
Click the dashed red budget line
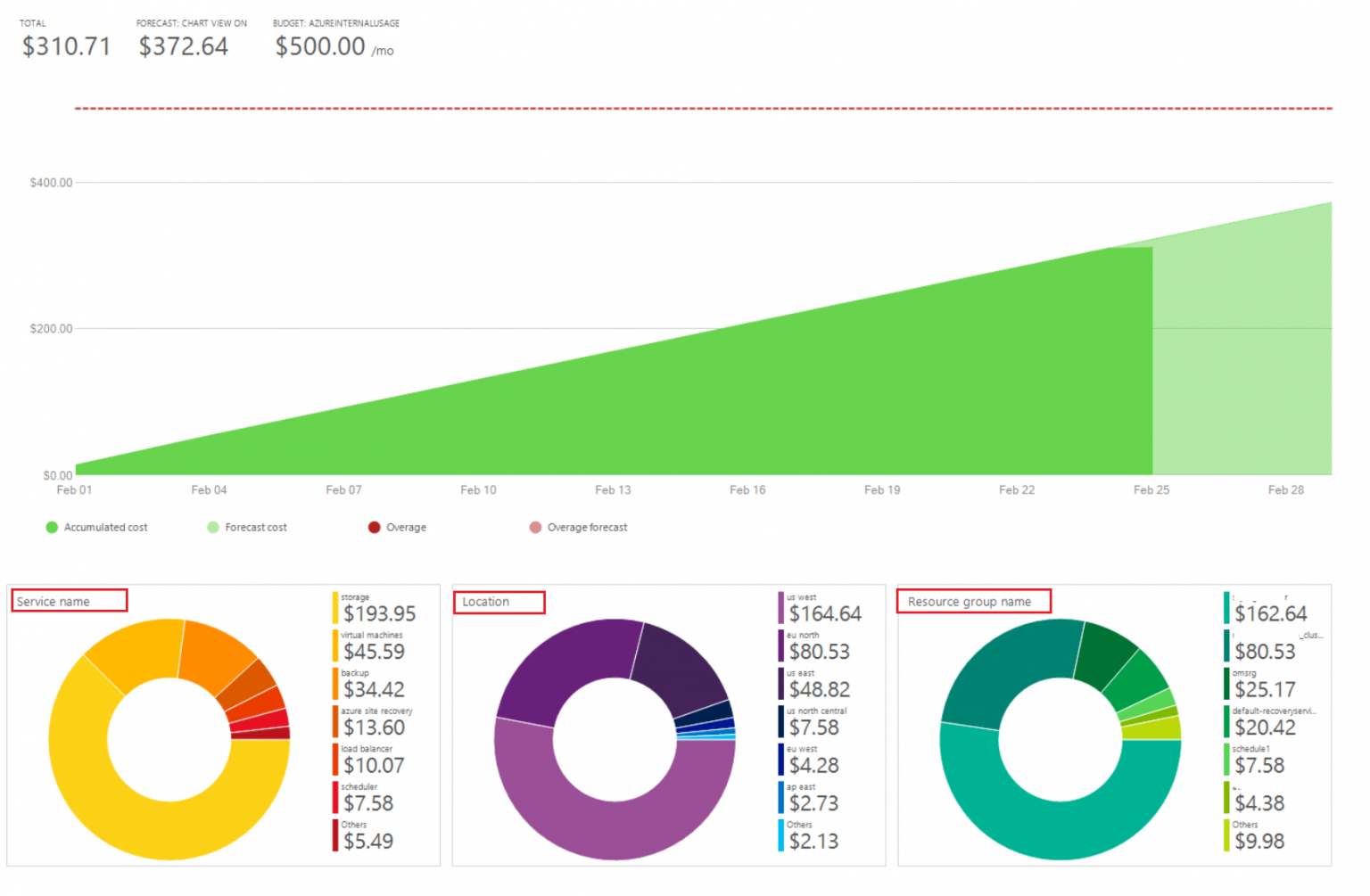[x=703, y=108]
